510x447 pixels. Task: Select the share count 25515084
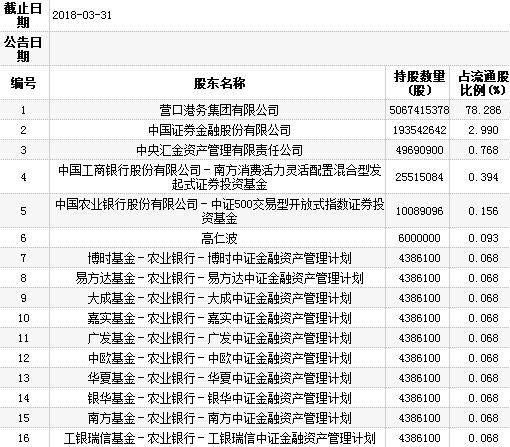click(x=419, y=177)
